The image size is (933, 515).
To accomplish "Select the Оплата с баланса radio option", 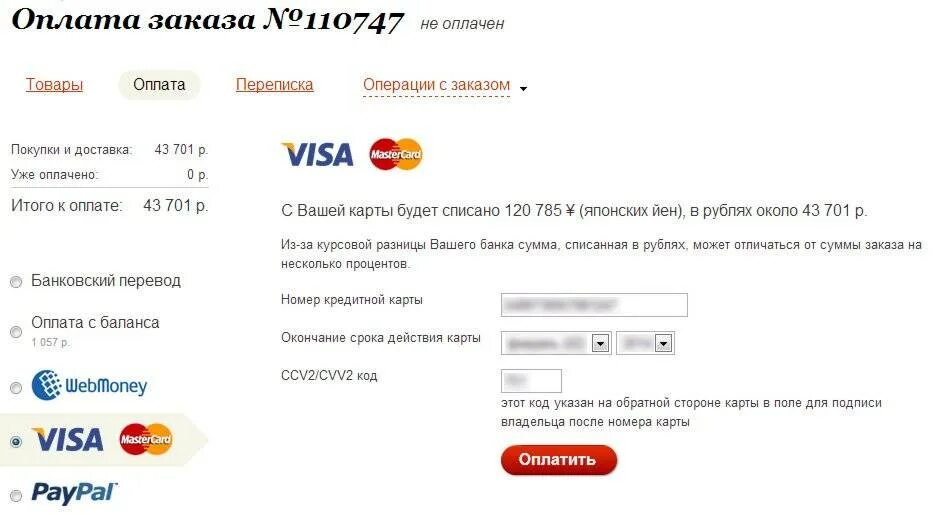I will click(16, 332).
